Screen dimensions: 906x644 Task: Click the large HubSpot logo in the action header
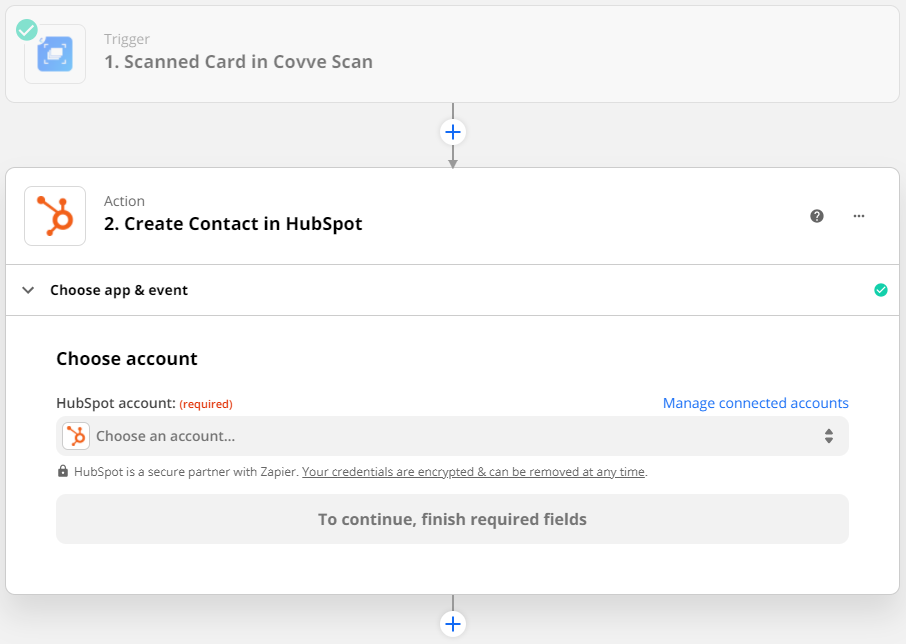55,215
